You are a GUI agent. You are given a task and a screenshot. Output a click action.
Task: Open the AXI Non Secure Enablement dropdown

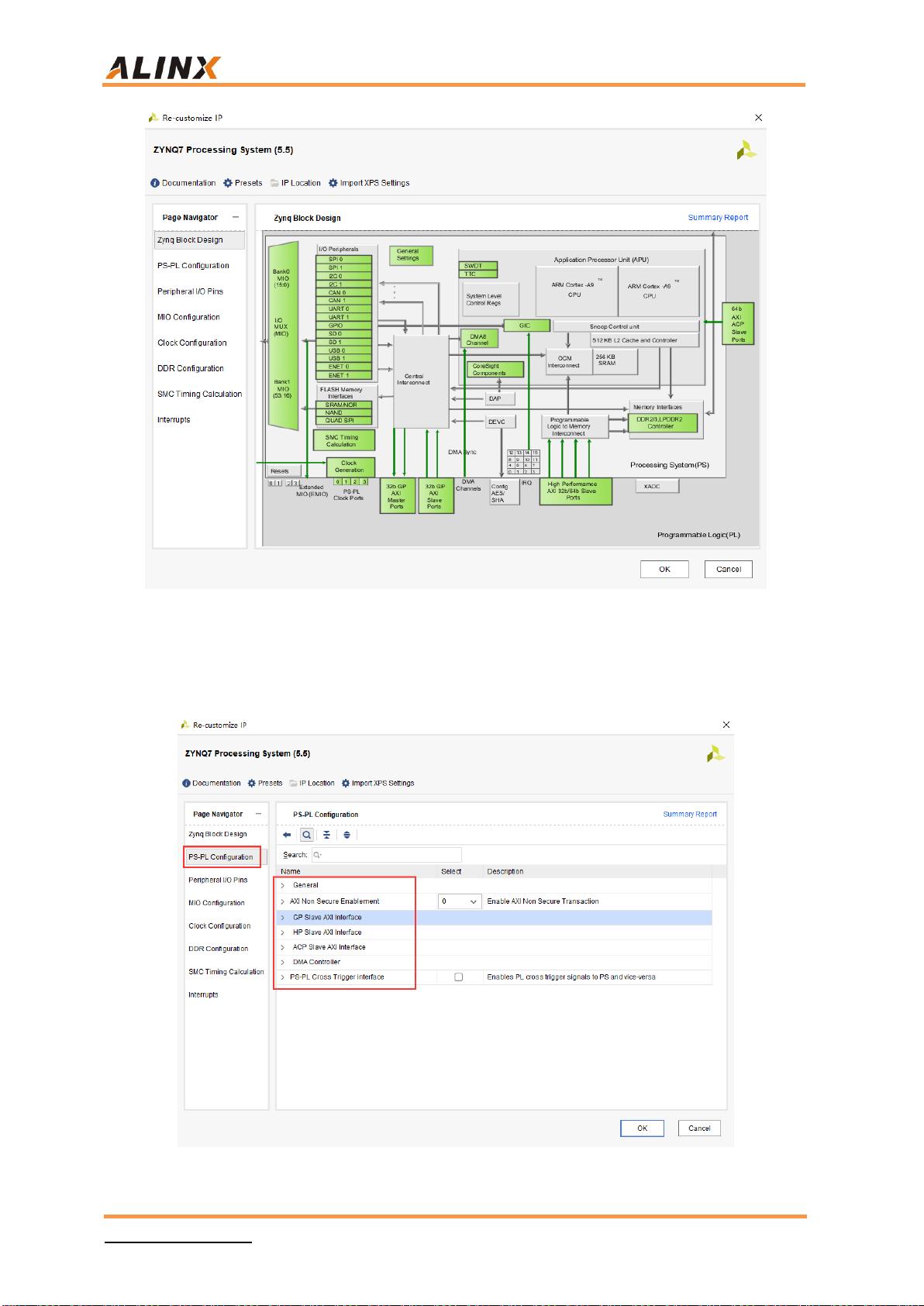460,901
